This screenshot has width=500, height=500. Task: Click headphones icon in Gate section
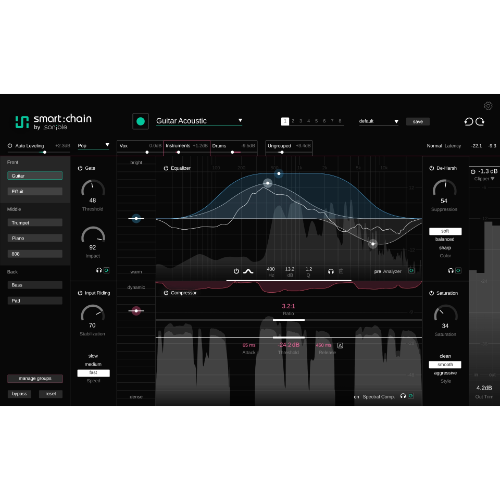(x=99, y=270)
